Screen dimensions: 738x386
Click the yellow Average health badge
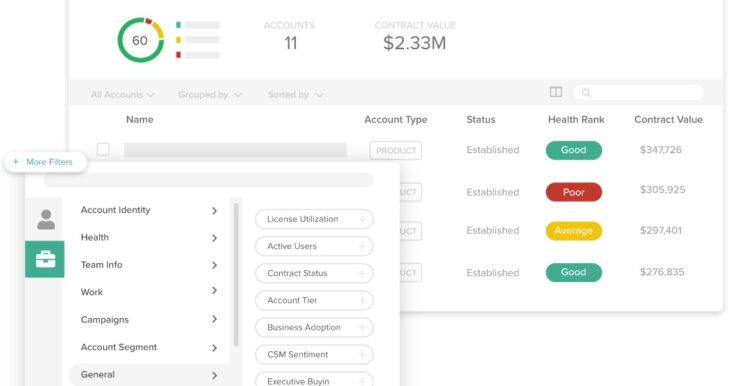point(574,231)
